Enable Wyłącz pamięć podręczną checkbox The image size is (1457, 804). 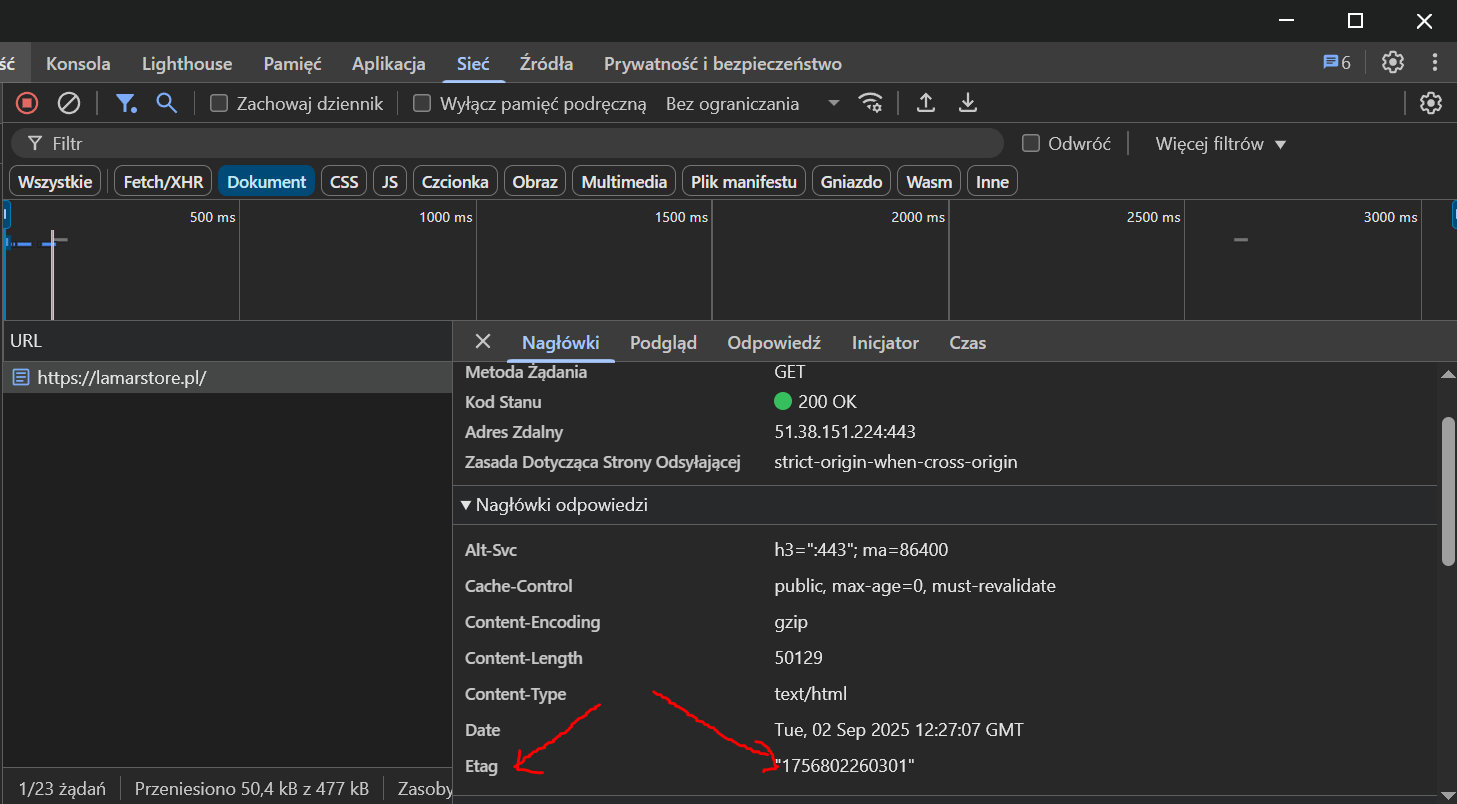(x=422, y=103)
